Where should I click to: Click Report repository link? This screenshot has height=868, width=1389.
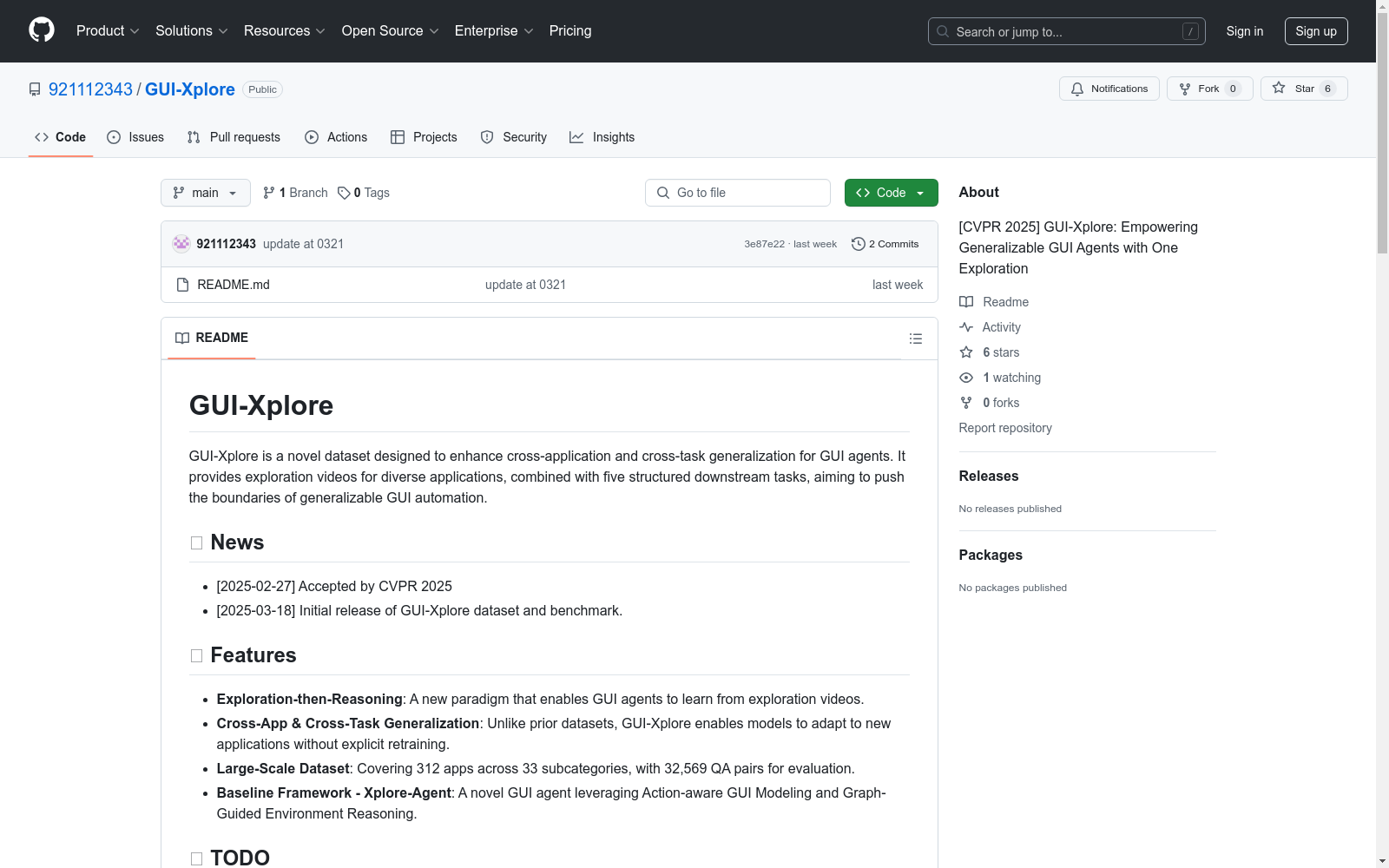1005,428
